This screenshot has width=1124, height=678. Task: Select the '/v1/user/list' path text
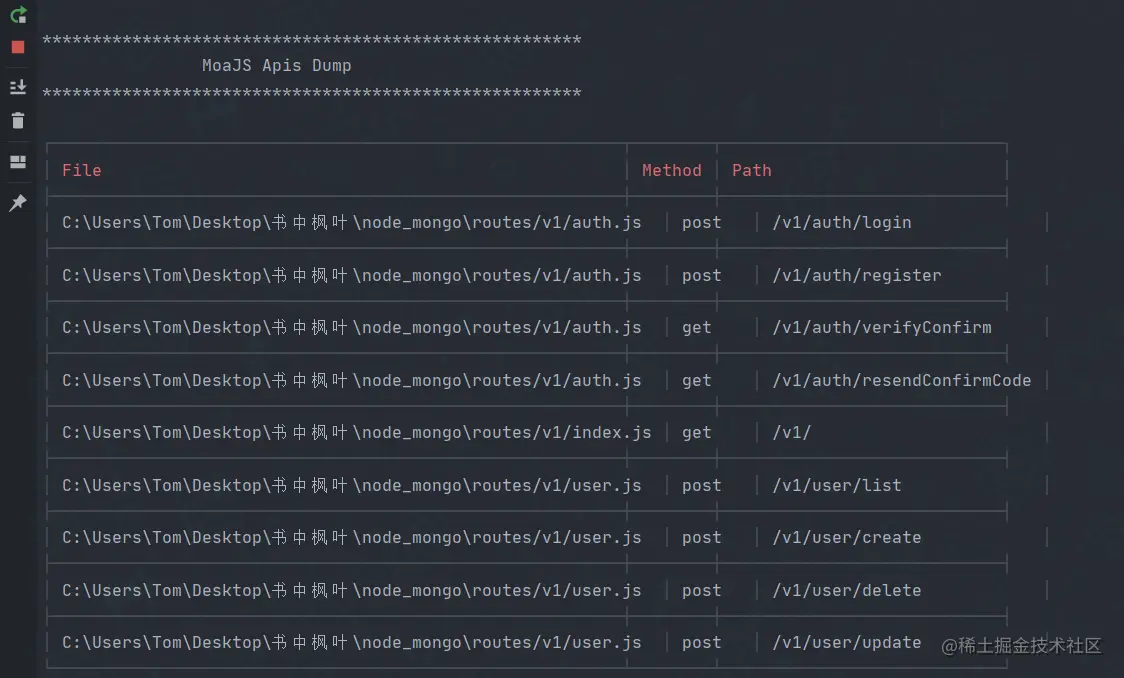pos(837,486)
